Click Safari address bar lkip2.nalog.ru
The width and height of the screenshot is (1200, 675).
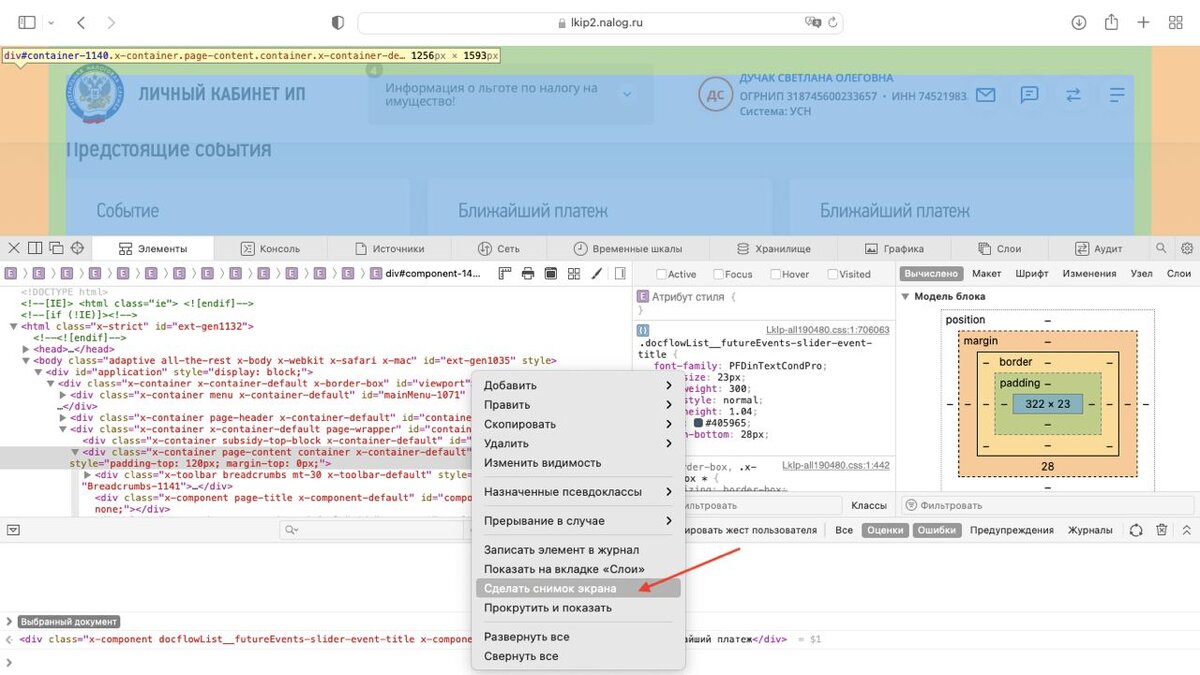click(x=600, y=22)
